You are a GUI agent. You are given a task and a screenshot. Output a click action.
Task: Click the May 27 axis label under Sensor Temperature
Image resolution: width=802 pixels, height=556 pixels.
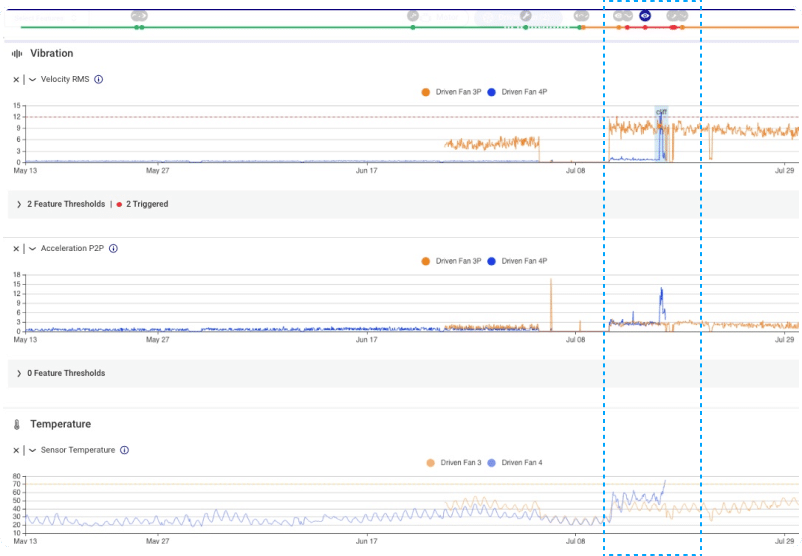tap(158, 541)
